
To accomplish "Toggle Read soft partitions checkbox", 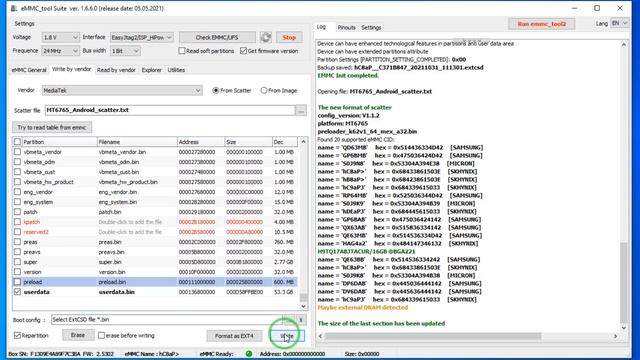I will [x=182, y=51].
